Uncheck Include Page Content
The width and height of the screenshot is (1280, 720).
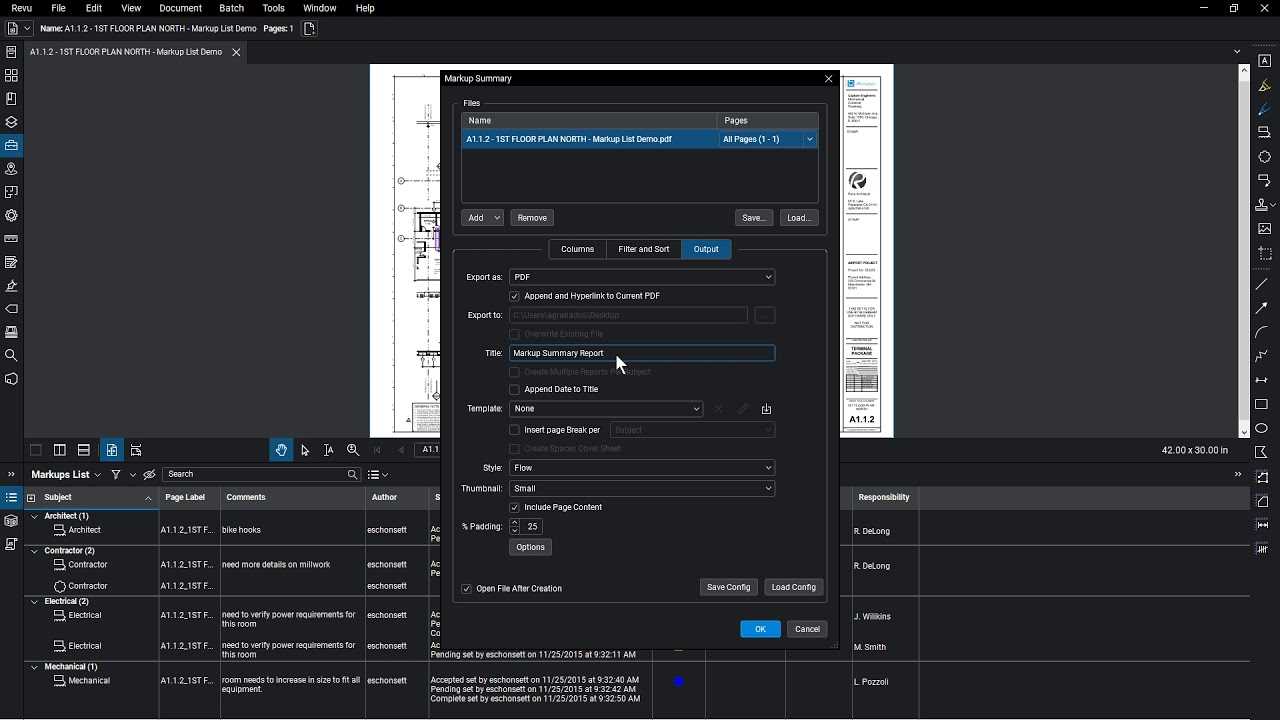[515, 507]
